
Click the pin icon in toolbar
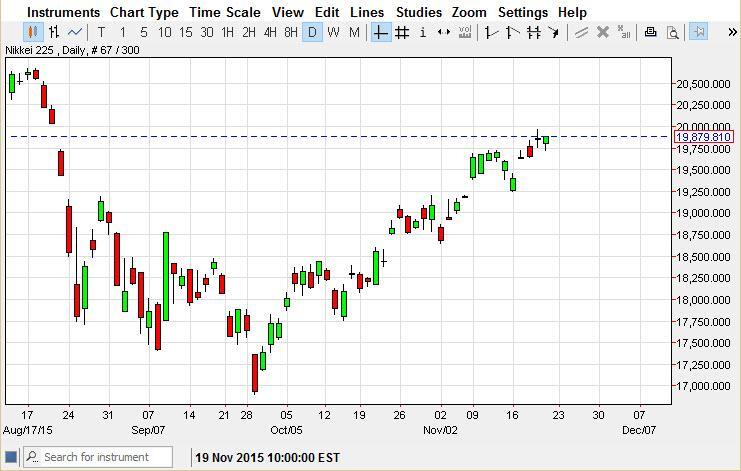click(x=699, y=32)
